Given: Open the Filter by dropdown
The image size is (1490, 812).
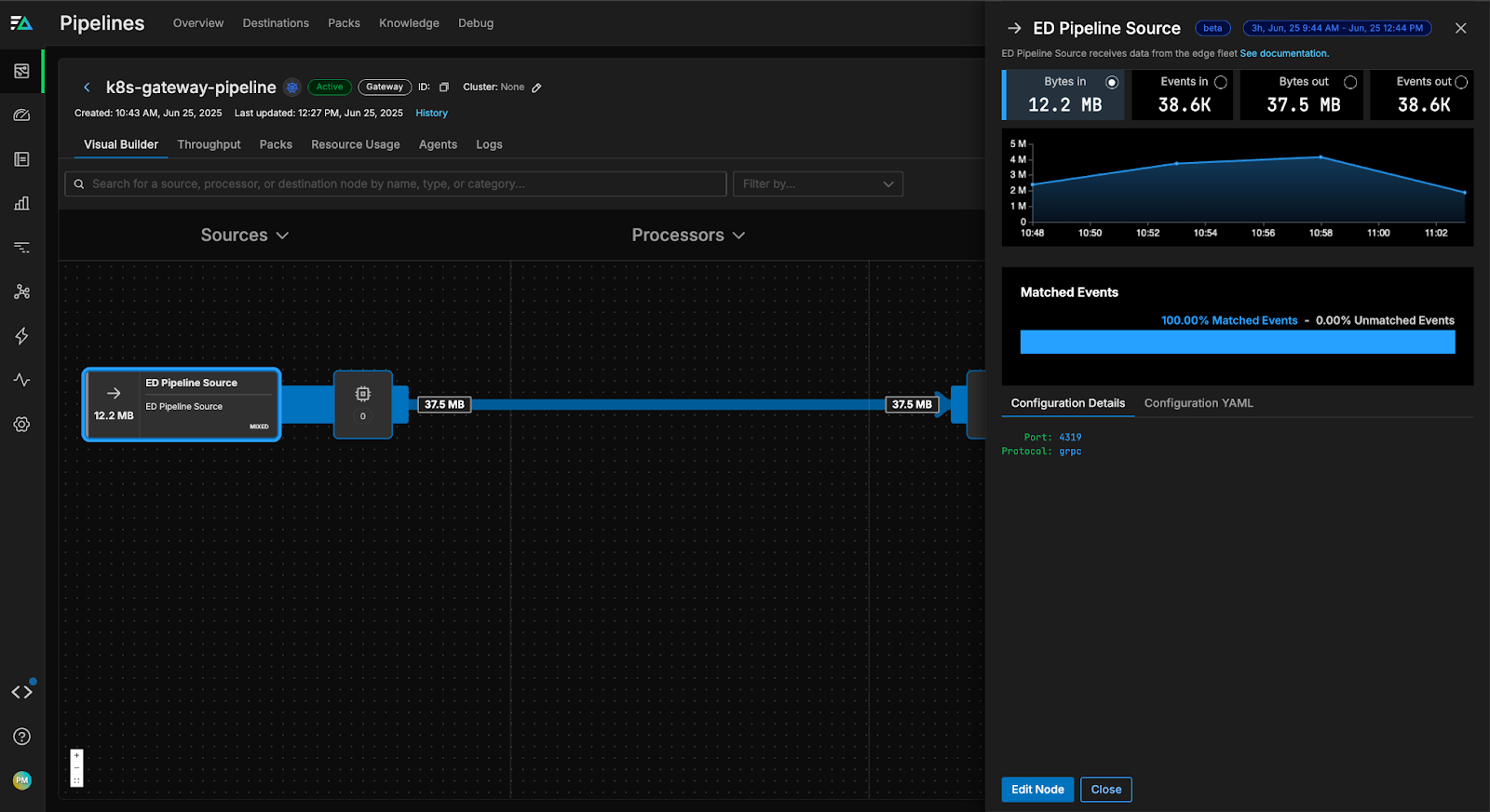Looking at the screenshot, I should [x=818, y=184].
